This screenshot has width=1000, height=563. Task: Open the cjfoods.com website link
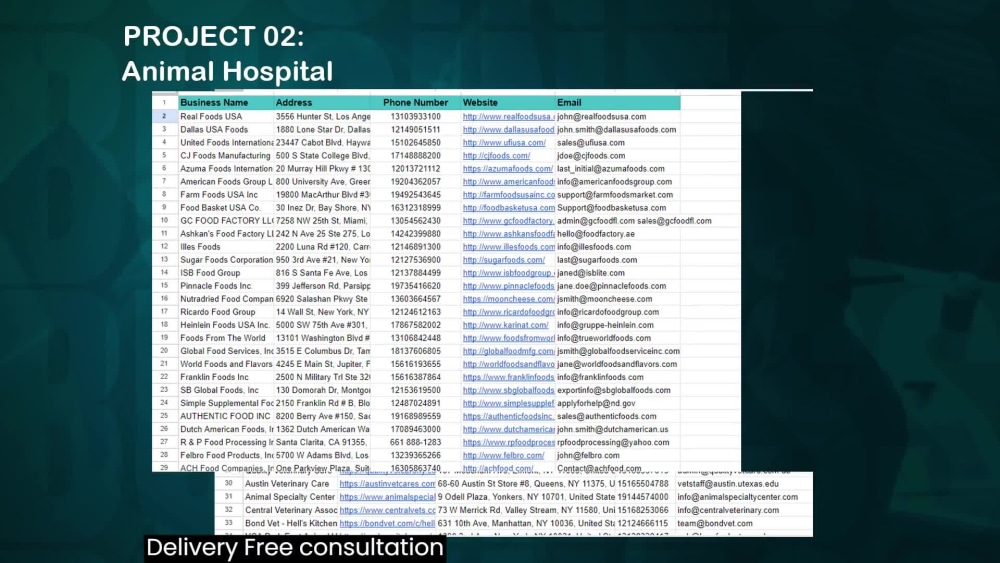point(496,156)
